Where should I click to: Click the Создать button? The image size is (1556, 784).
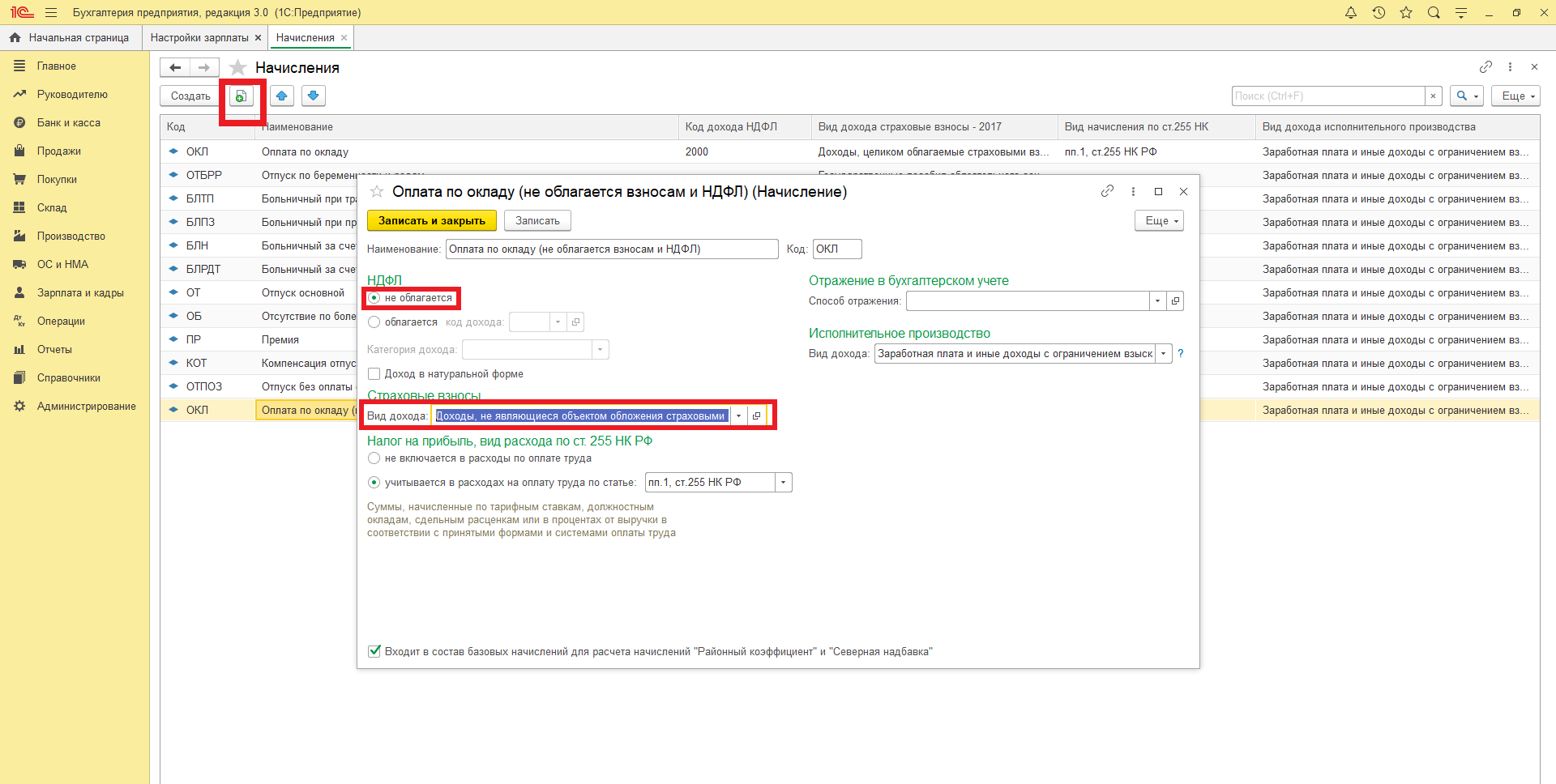click(190, 96)
